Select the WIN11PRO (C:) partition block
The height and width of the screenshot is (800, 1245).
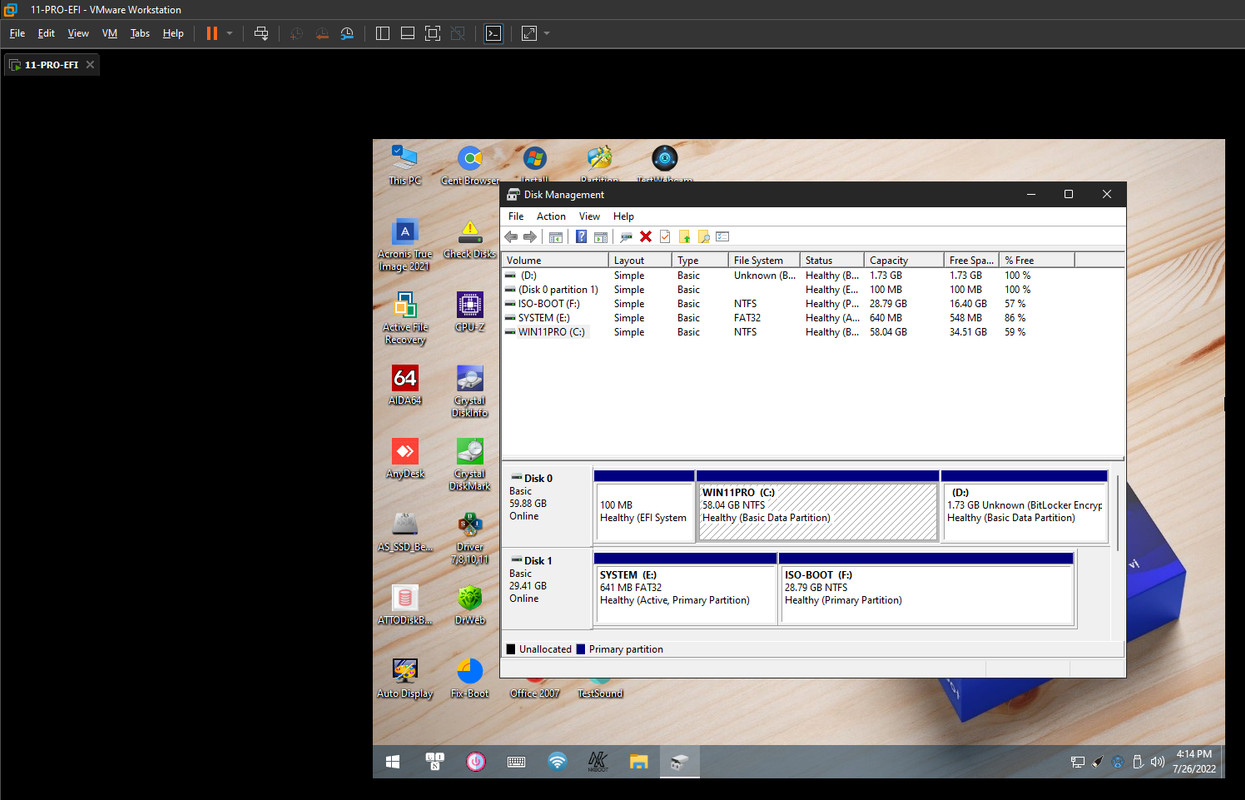tap(818, 506)
